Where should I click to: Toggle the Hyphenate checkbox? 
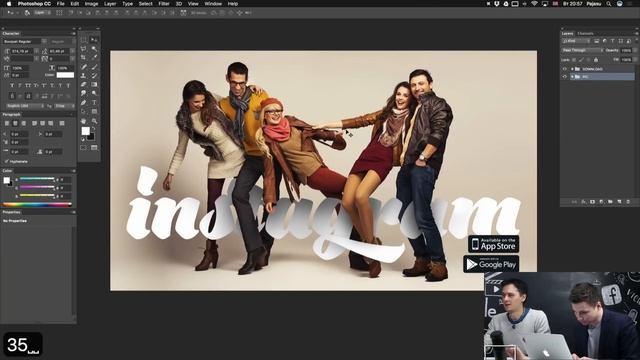(7, 161)
